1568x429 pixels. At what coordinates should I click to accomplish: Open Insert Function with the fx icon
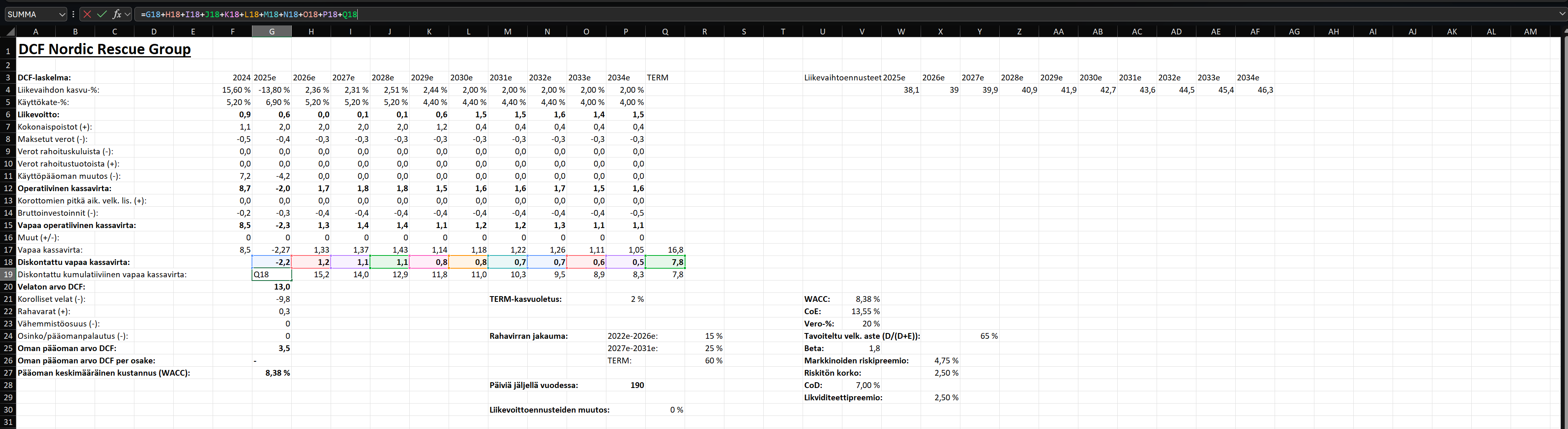coord(117,14)
